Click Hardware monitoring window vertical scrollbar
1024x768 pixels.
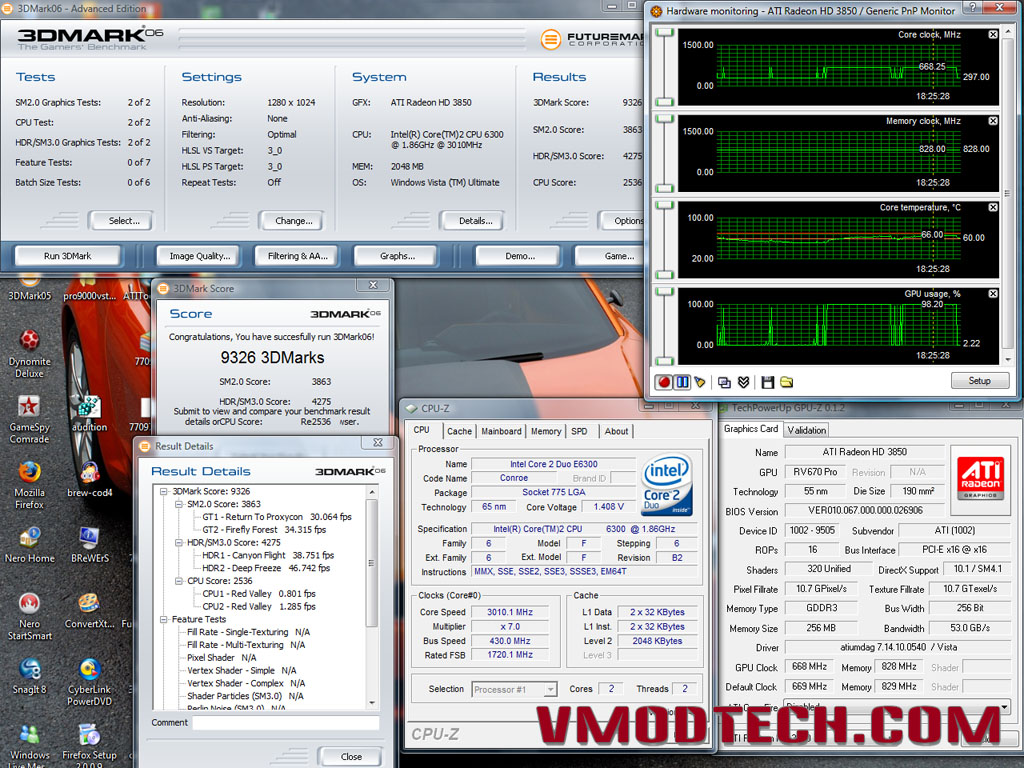[1008, 195]
